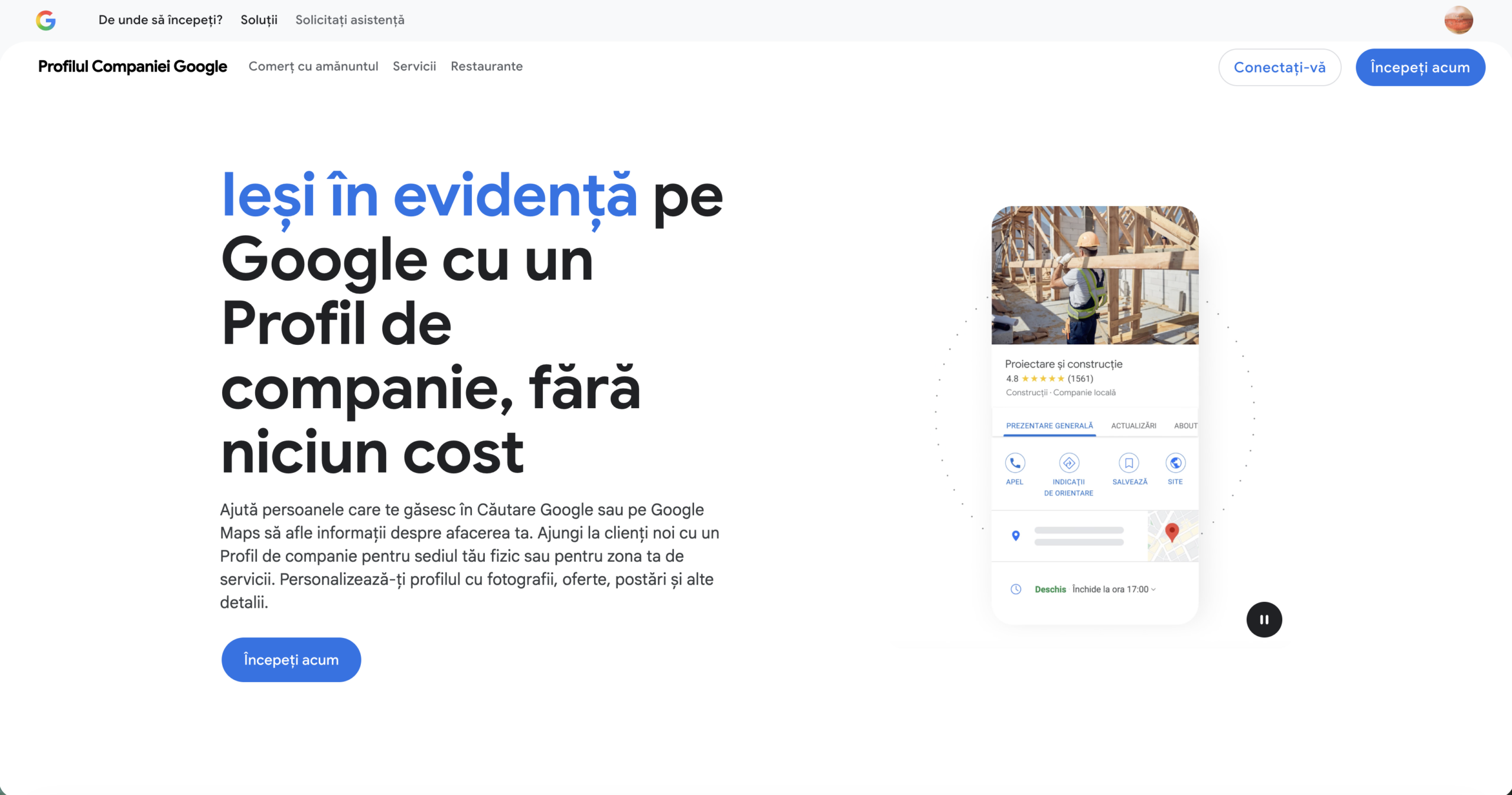1512x795 pixels.
Task: Click the Construcții · Companie locală text
Action: click(1061, 392)
